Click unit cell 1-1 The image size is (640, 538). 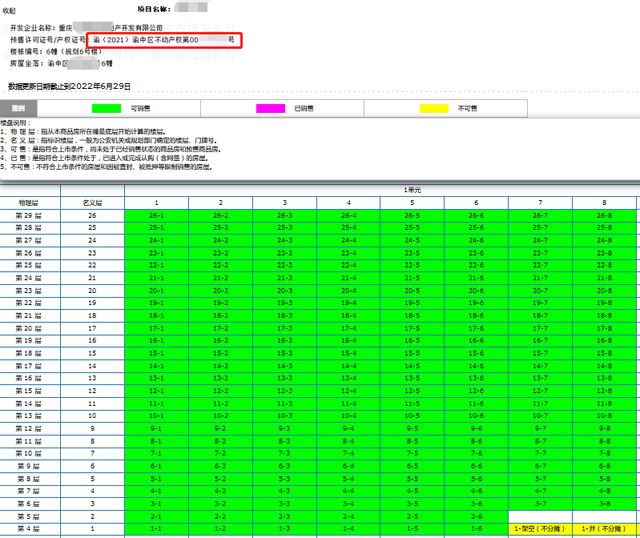(x=156, y=529)
